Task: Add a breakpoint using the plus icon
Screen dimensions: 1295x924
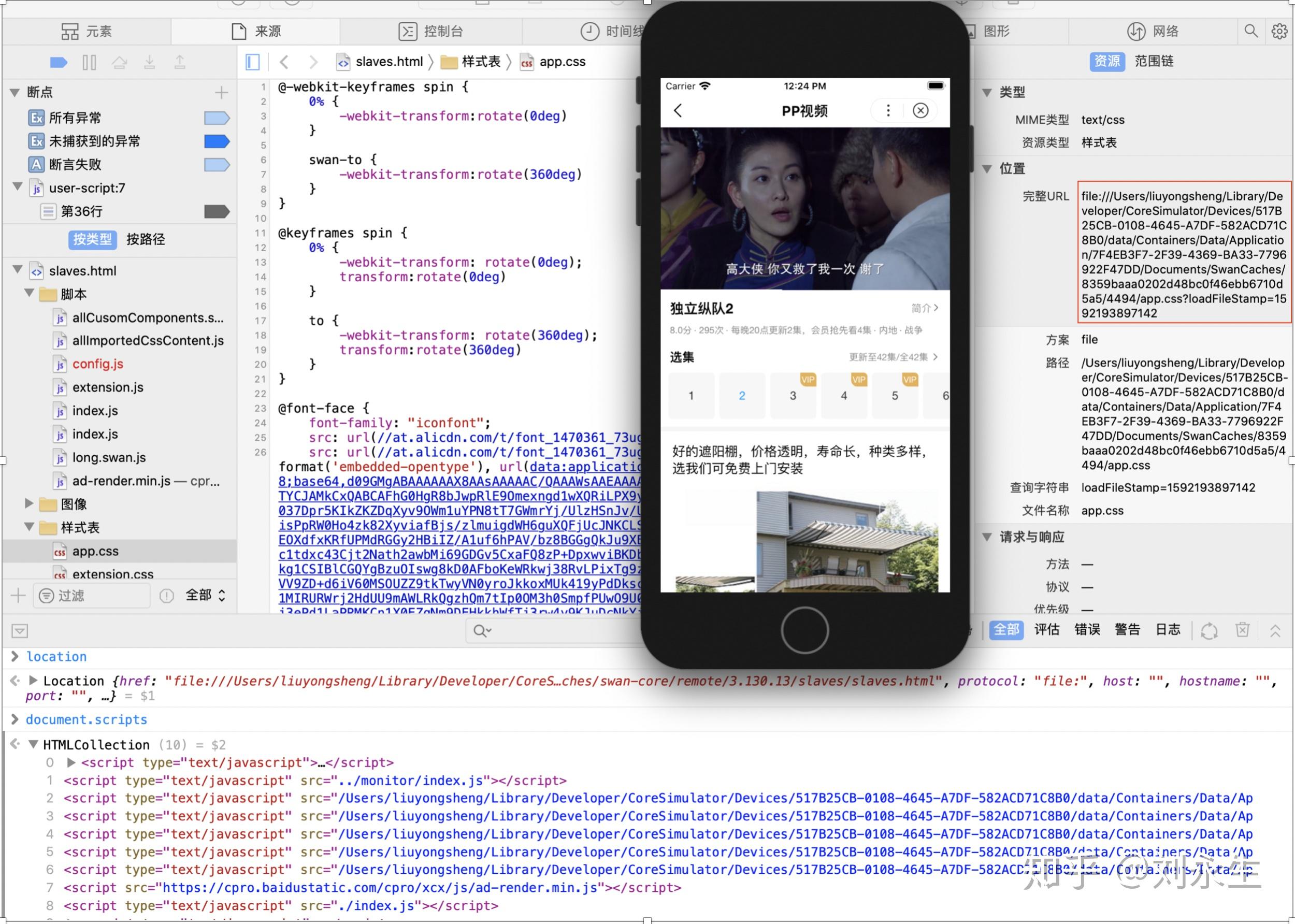Action: [x=222, y=92]
